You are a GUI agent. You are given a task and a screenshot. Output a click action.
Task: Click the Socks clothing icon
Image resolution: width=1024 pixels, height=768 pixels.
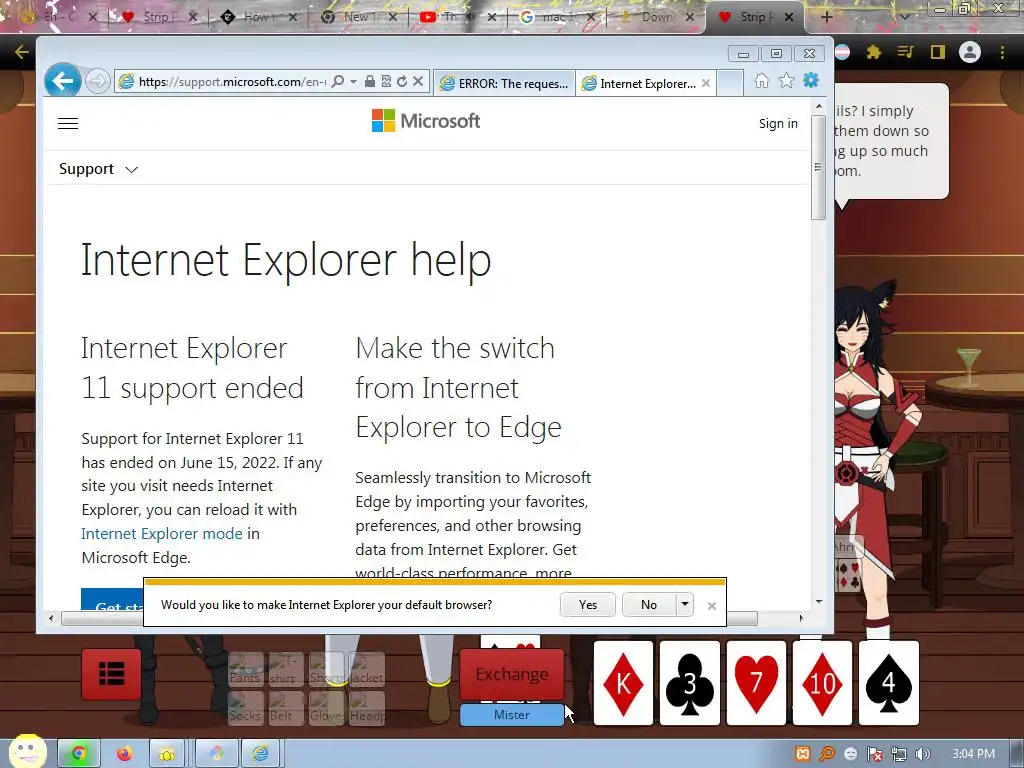point(246,709)
